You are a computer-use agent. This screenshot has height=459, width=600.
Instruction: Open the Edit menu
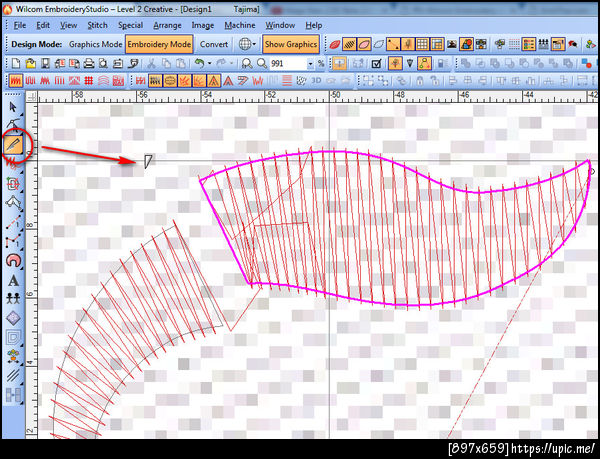point(43,25)
